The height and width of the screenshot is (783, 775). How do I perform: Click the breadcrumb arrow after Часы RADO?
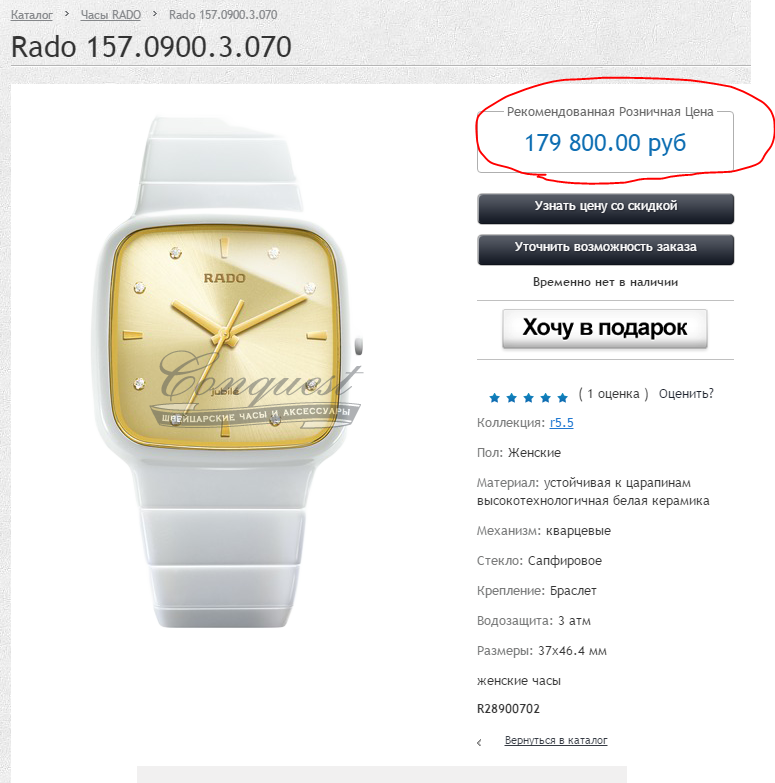click(x=155, y=14)
